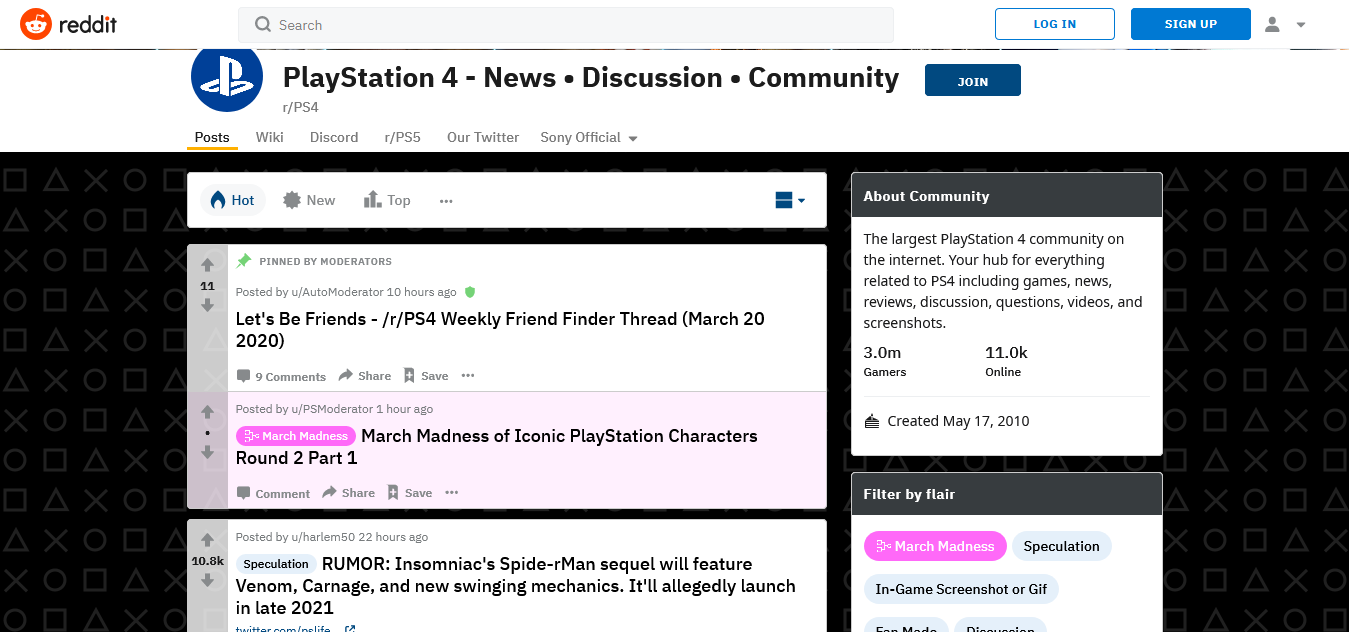Expand the Sony Official dropdown menu
This screenshot has width=1349, height=632.
click(x=589, y=137)
